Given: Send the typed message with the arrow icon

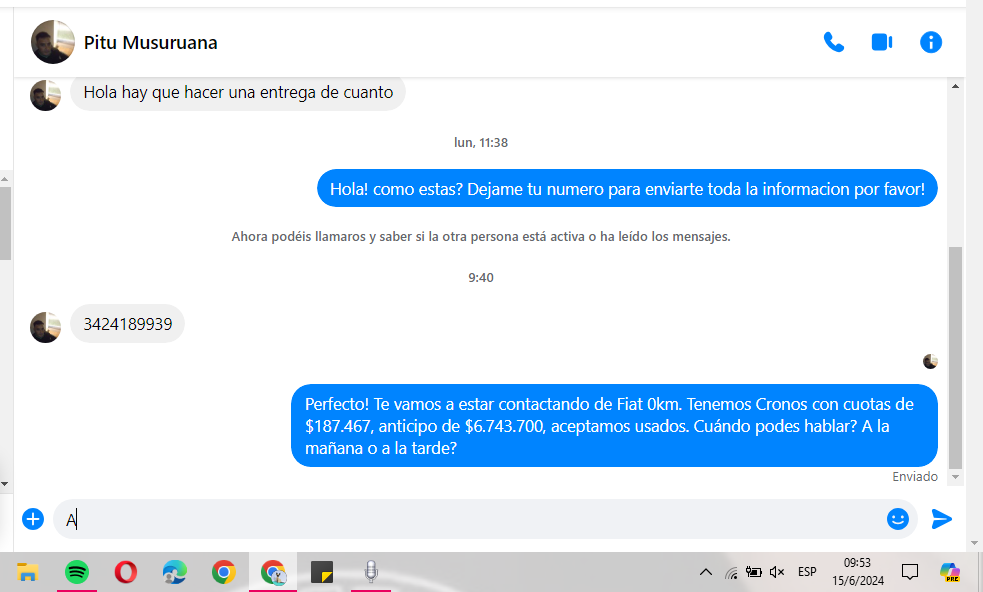Looking at the screenshot, I should tap(941, 519).
